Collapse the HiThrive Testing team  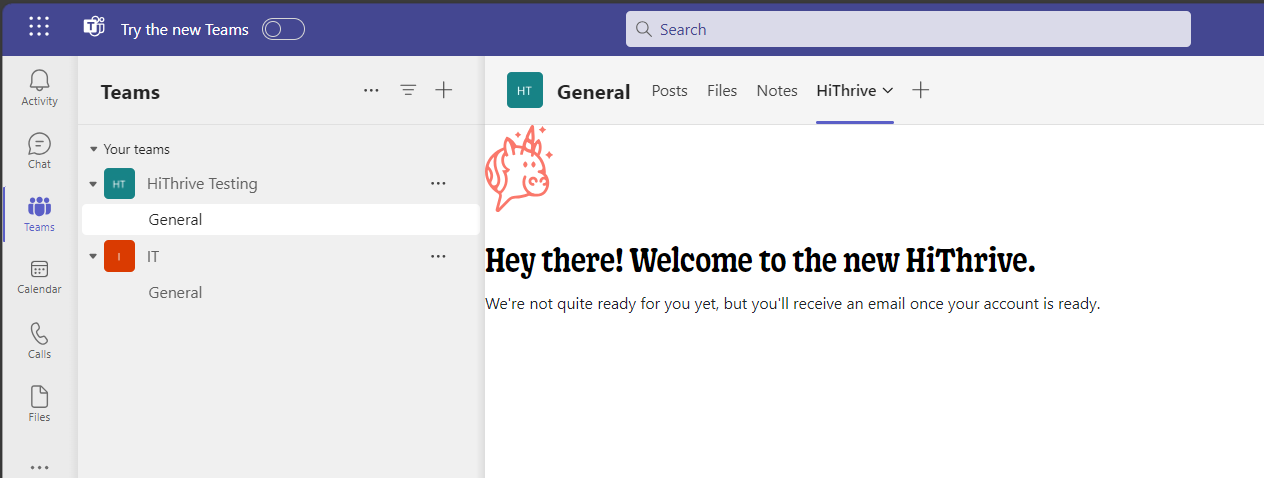click(93, 184)
